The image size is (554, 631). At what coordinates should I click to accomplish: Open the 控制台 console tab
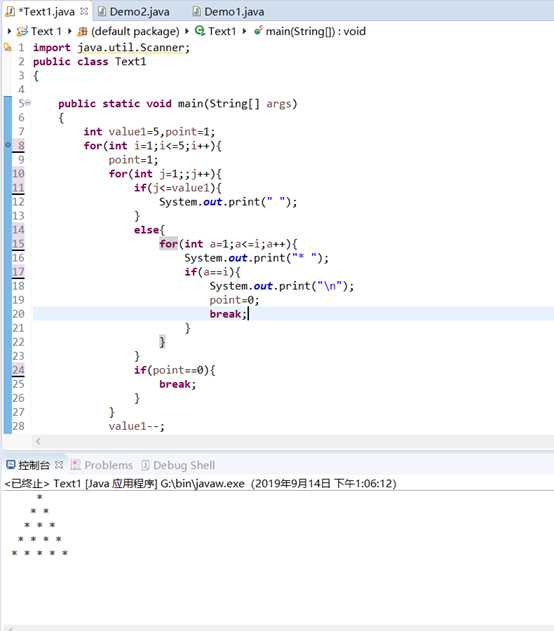tap(34, 465)
